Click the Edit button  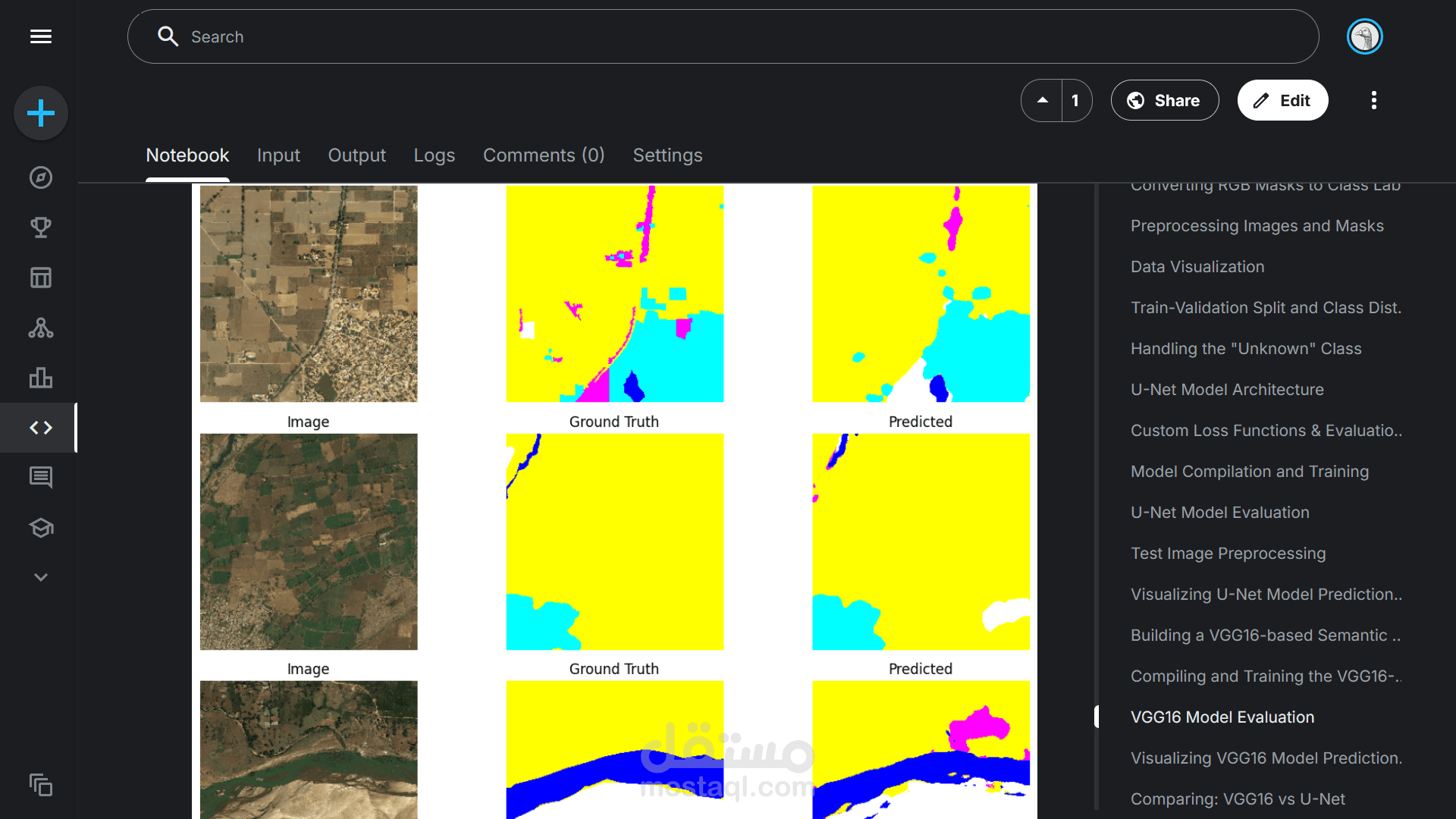(x=1282, y=100)
